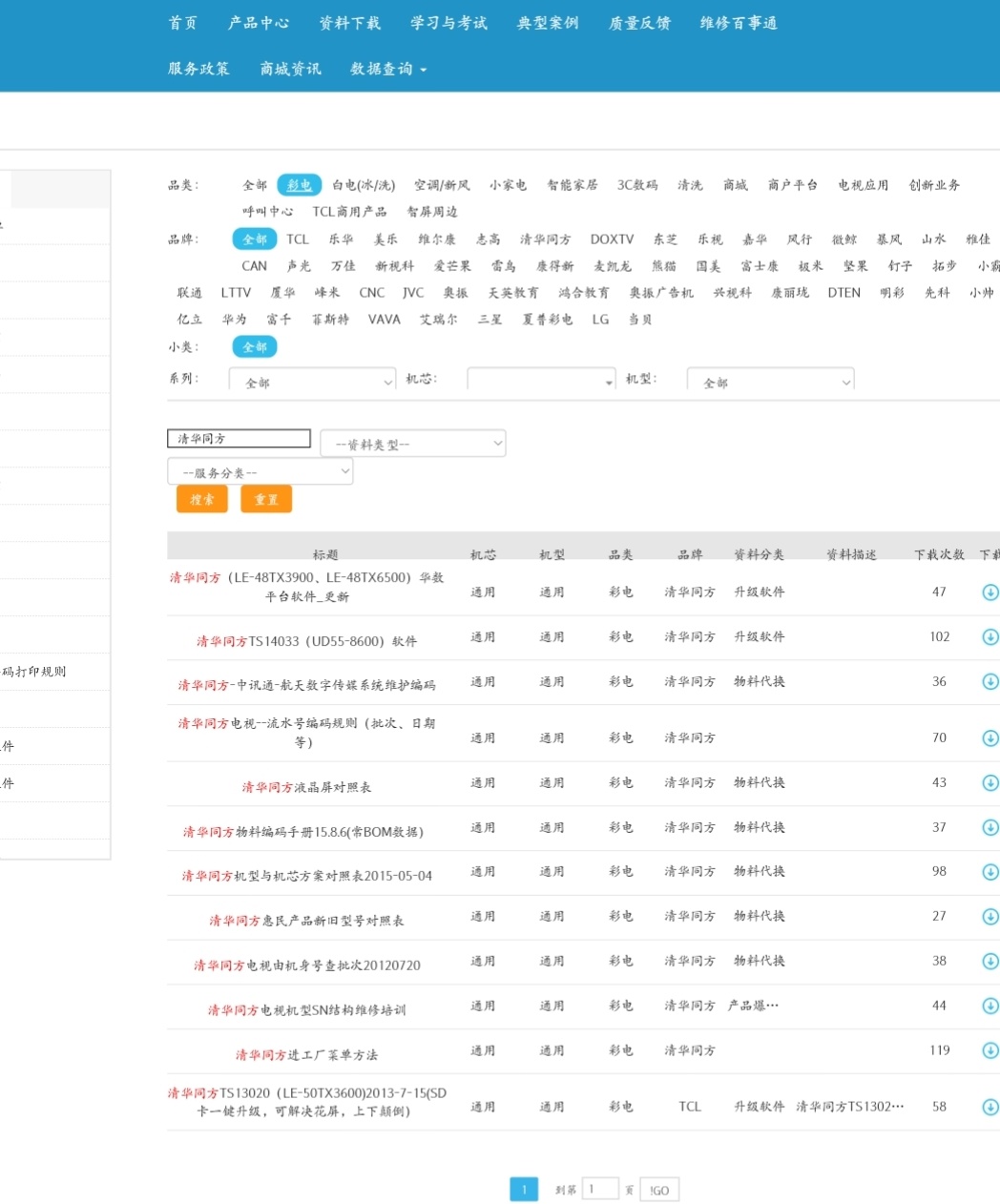Filter by 白电(冰/洗) category

click(x=364, y=185)
